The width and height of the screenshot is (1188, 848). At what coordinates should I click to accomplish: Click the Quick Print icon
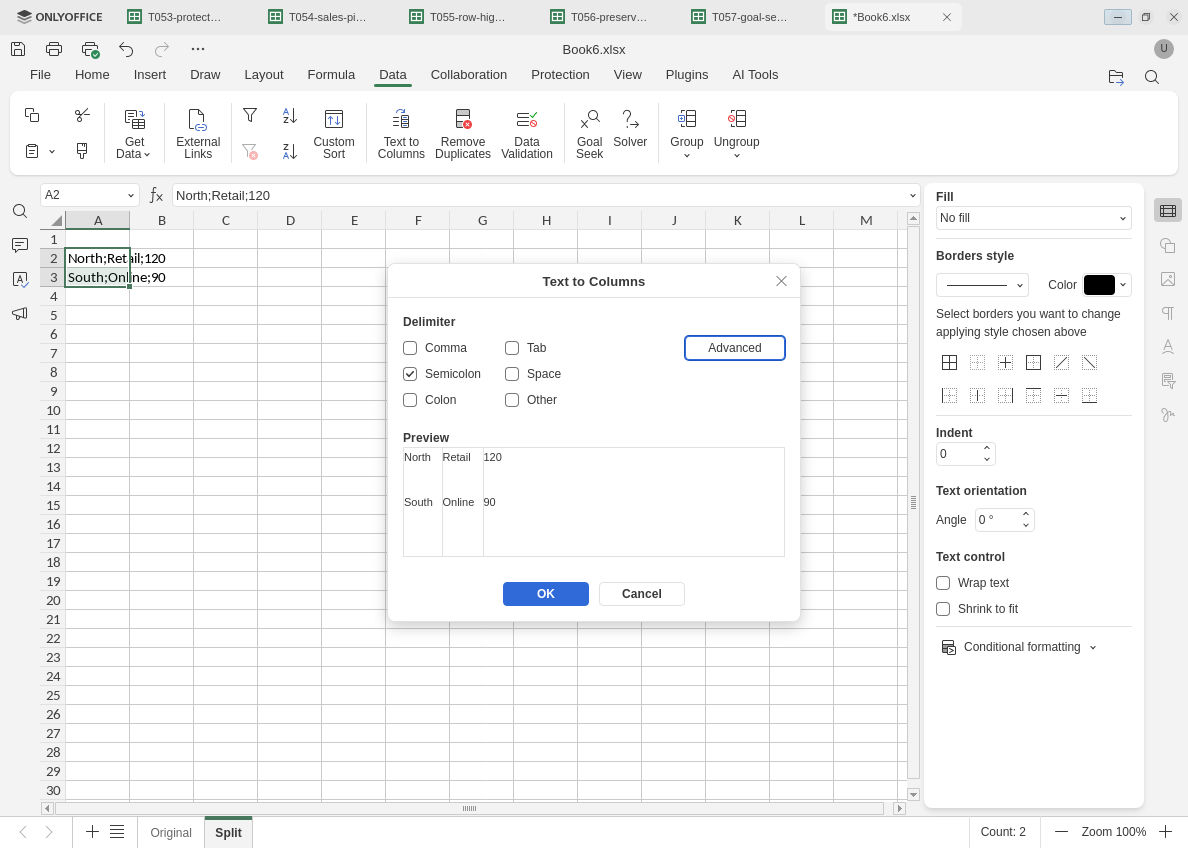point(90,49)
